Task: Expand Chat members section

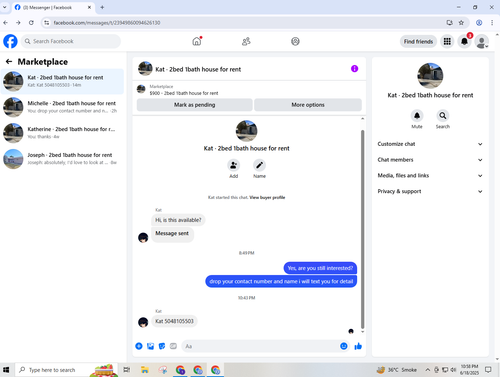Action: (x=430, y=160)
